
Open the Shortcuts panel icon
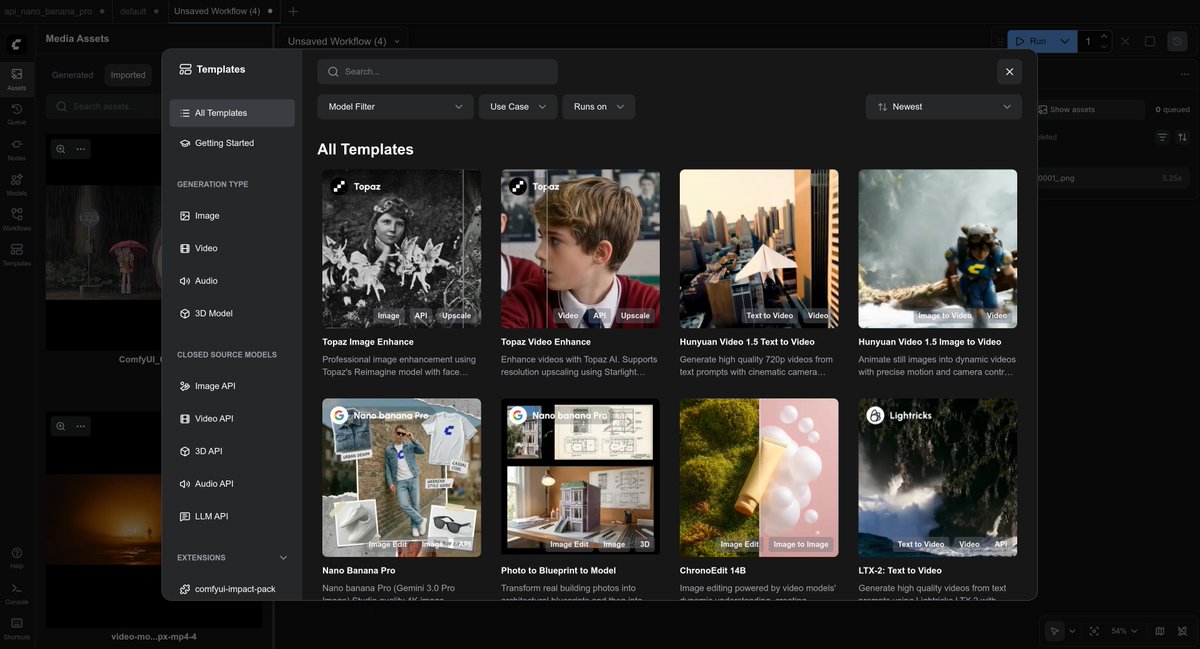(x=17, y=627)
